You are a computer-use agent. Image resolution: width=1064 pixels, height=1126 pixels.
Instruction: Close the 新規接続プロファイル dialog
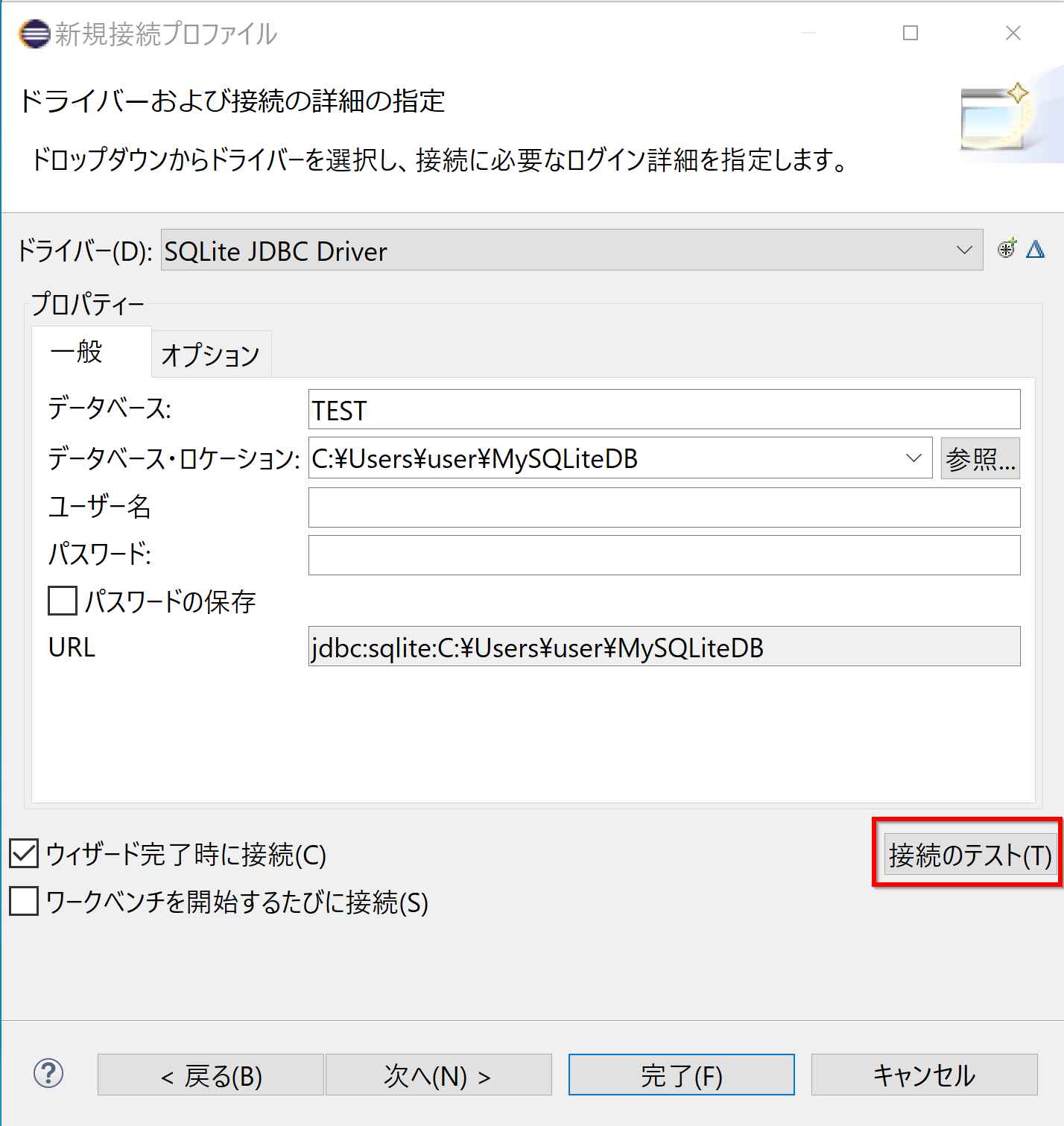pos(1013,33)
